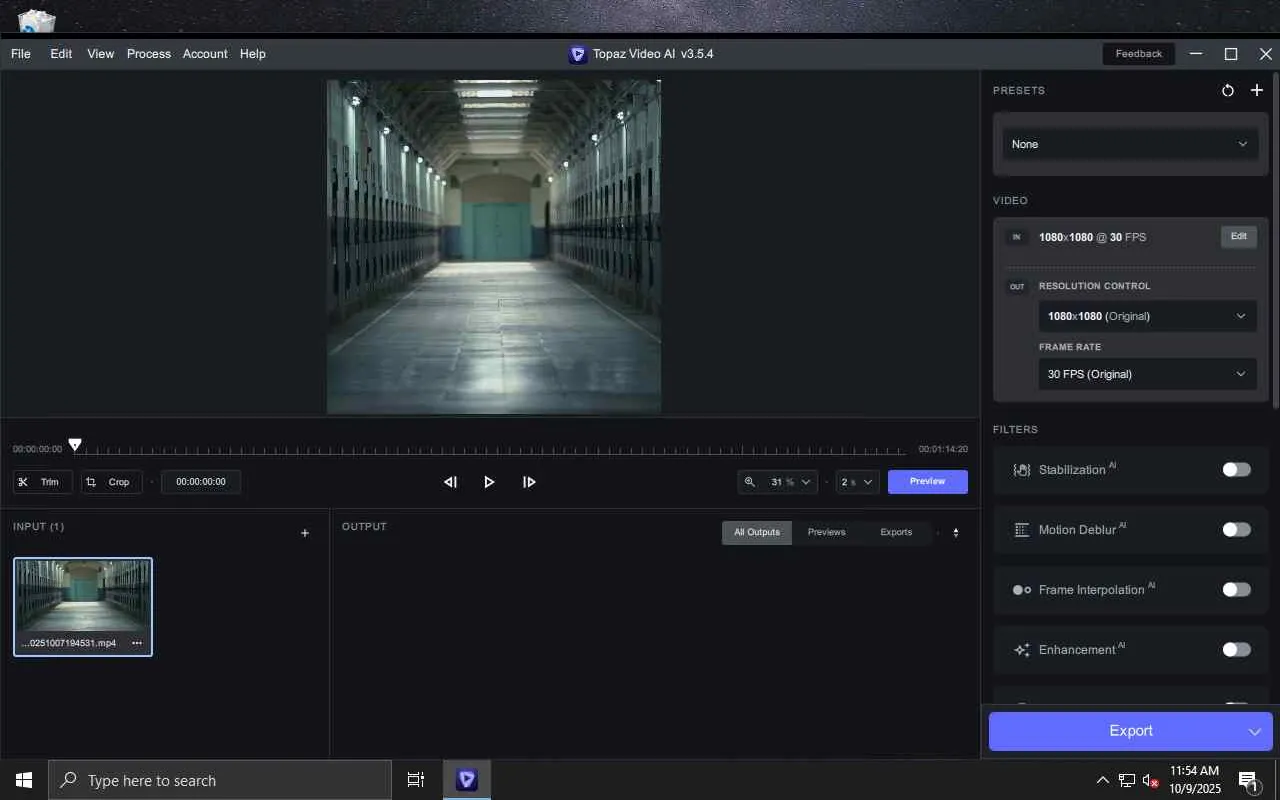Toggle Frame Interpolation on
Viewport: 1280px width, 800px height.
click(x=1236, y=590)
